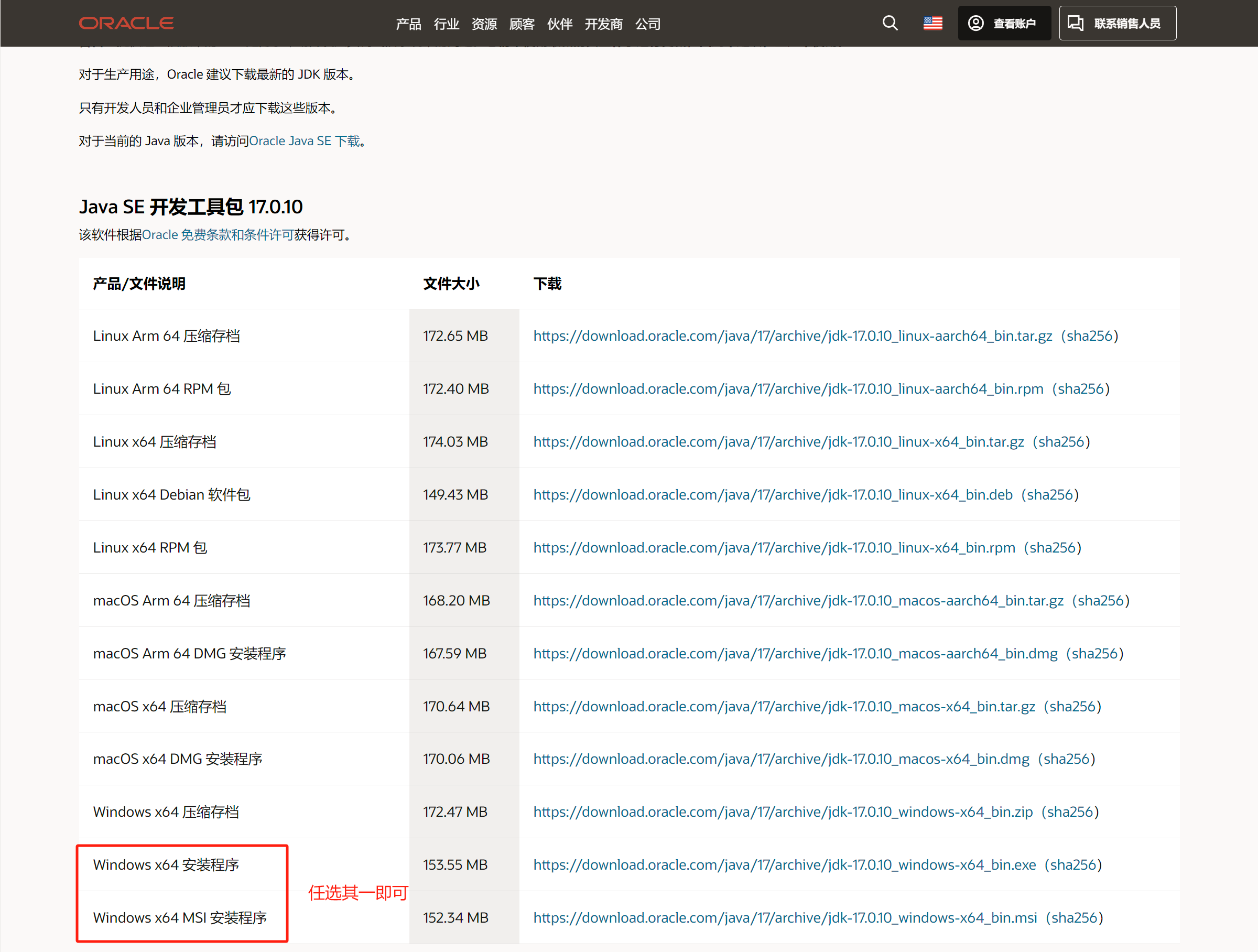Viewport: 1258px width, 952px height.
Task: Click the Java SE 开发工具包 17.0.10 heading
Action: (190, 207)
